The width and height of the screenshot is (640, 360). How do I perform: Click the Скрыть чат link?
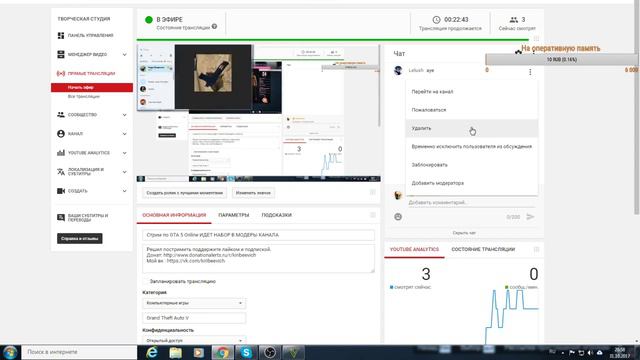(464, 233)
